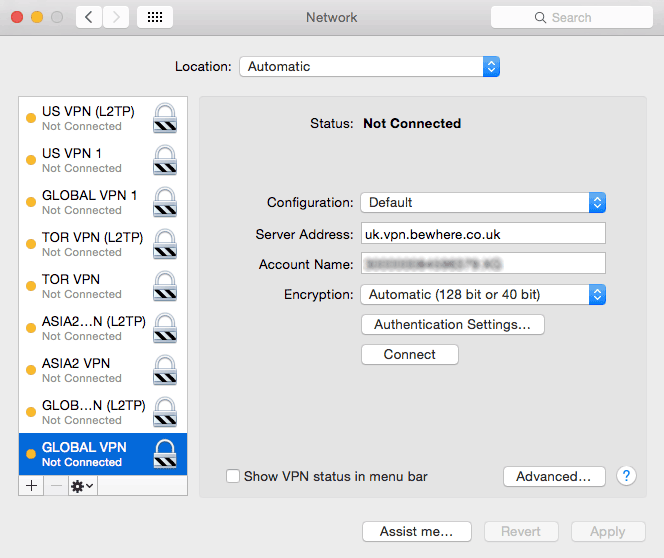Image resolution: width=664 pixels, height=558 pixels.
Task: Click lock icon of TOR VPN (L2TP)
Action: click(x=165, y=244)
